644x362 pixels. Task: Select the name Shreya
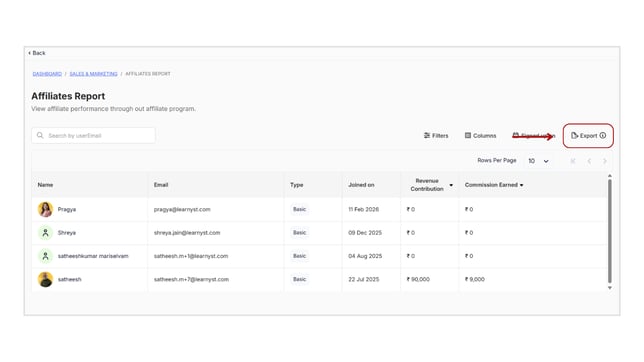67,233
